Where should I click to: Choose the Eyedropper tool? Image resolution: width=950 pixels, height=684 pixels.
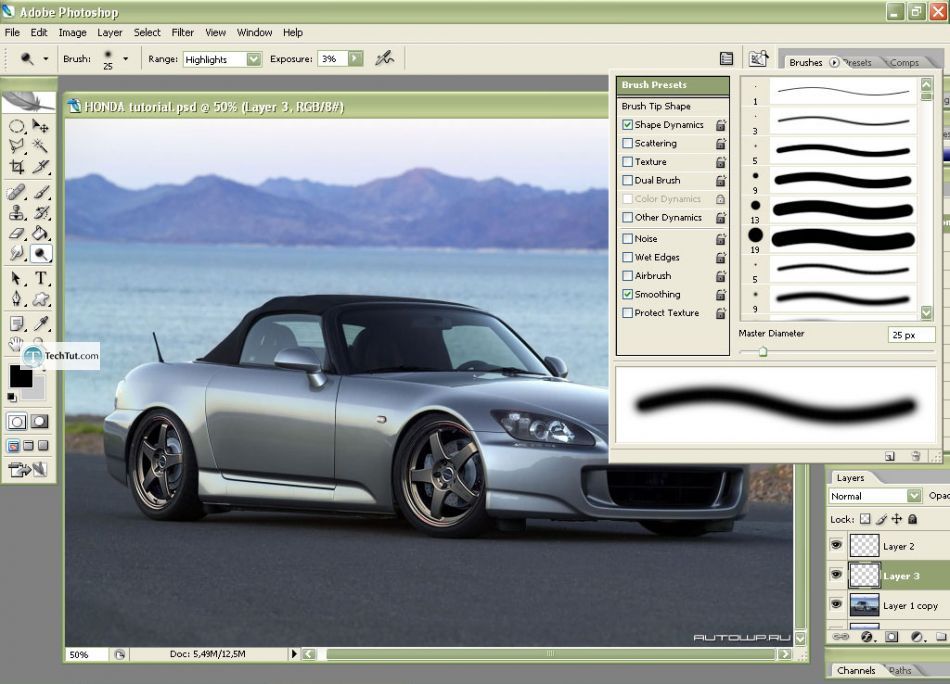pos(41,323)
